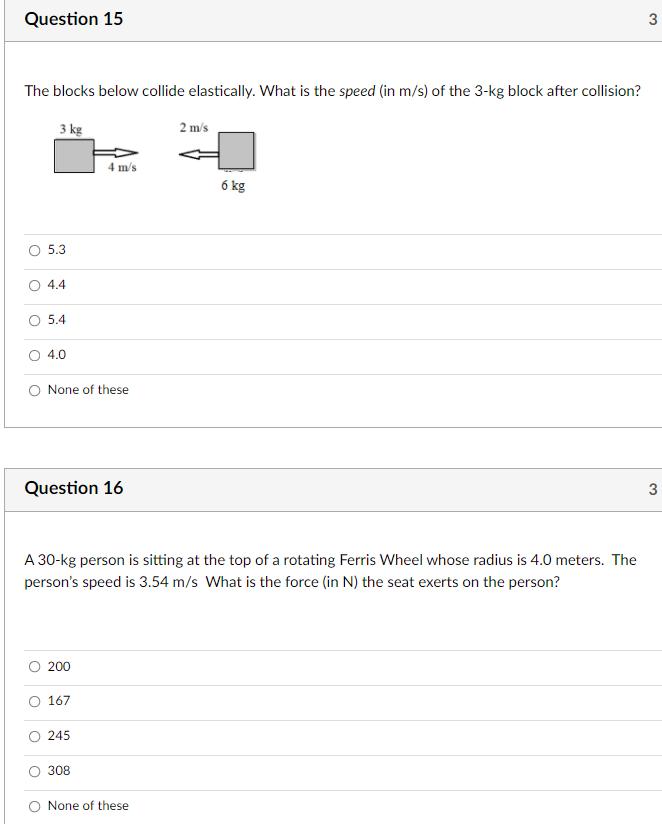The height and width of the screenshot is (824, 662).
Task: Choose answer 5.4 for Question 15
Action: pos(35,320)
